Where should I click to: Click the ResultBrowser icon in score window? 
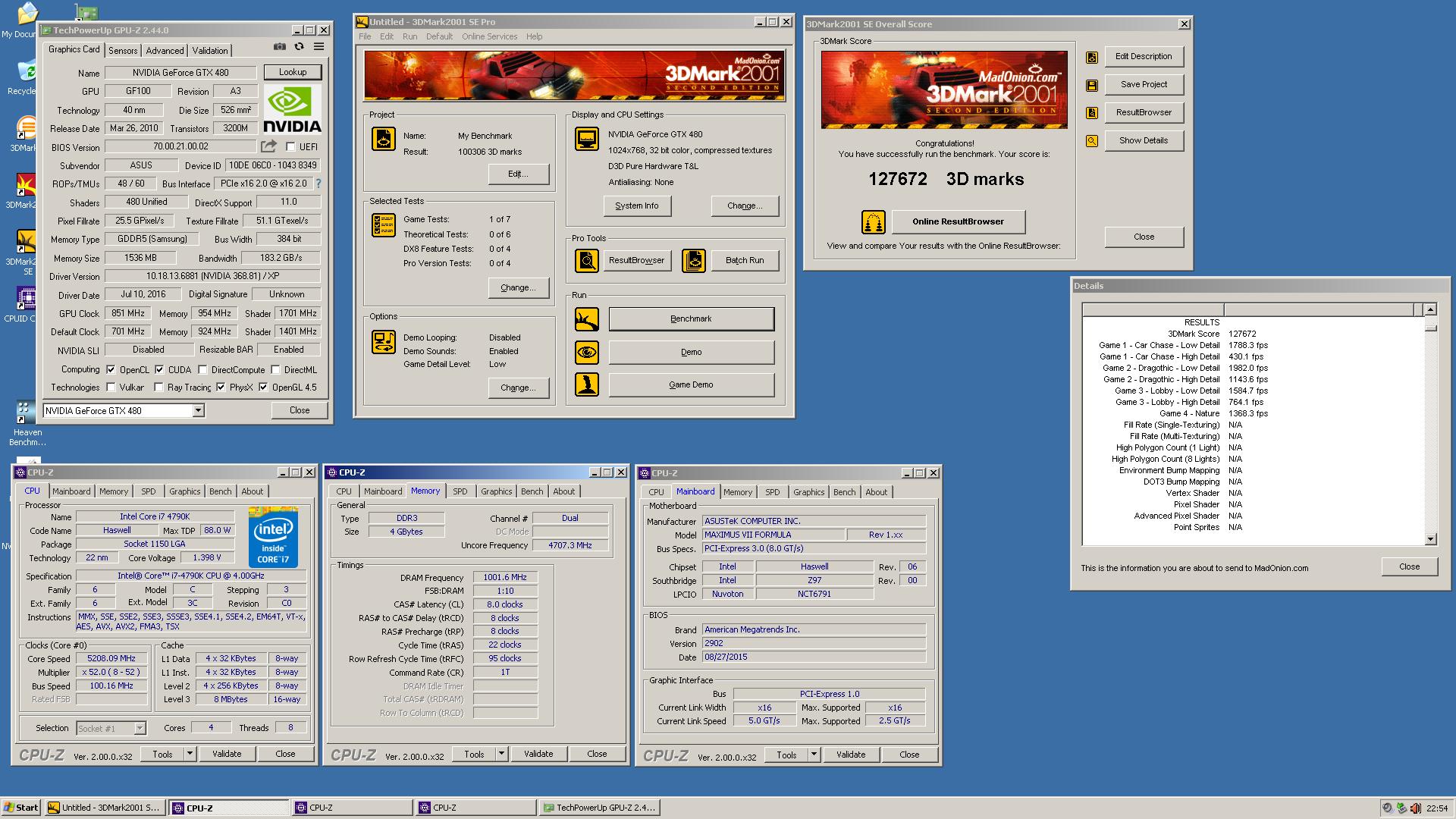(1092, 113)
